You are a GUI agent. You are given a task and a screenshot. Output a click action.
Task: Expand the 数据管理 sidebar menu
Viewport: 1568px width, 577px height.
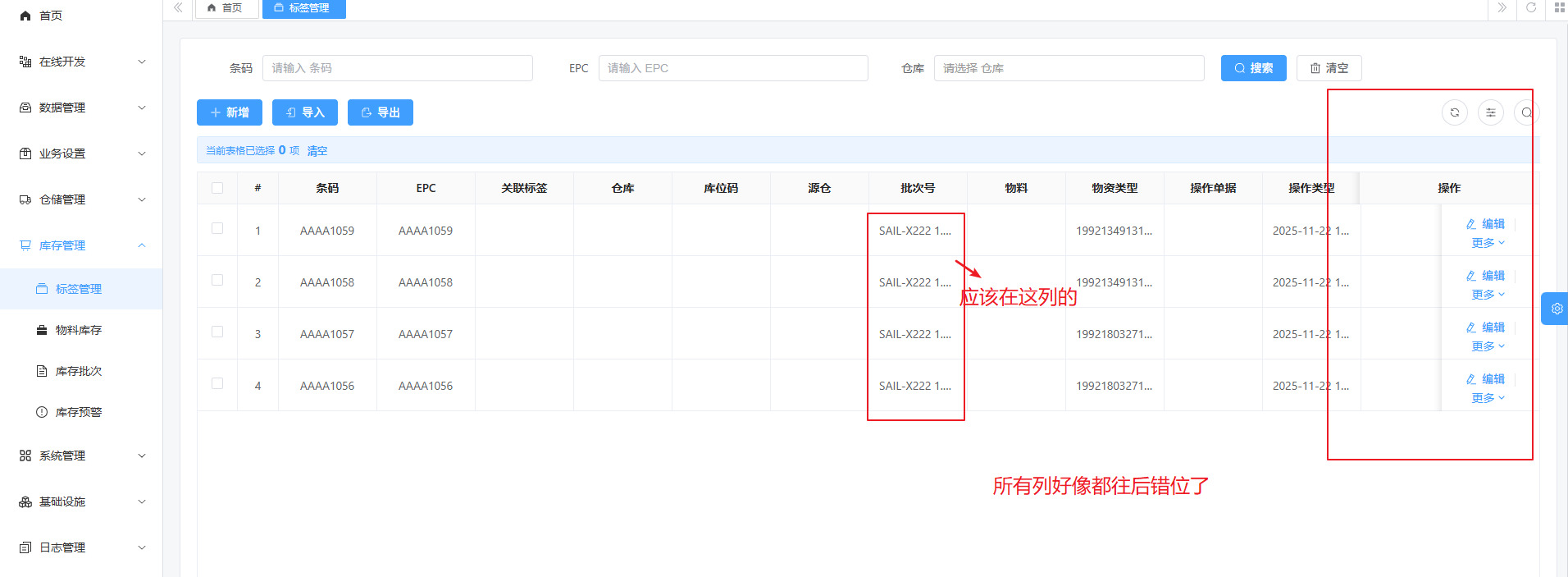click(x=81, y=108)
